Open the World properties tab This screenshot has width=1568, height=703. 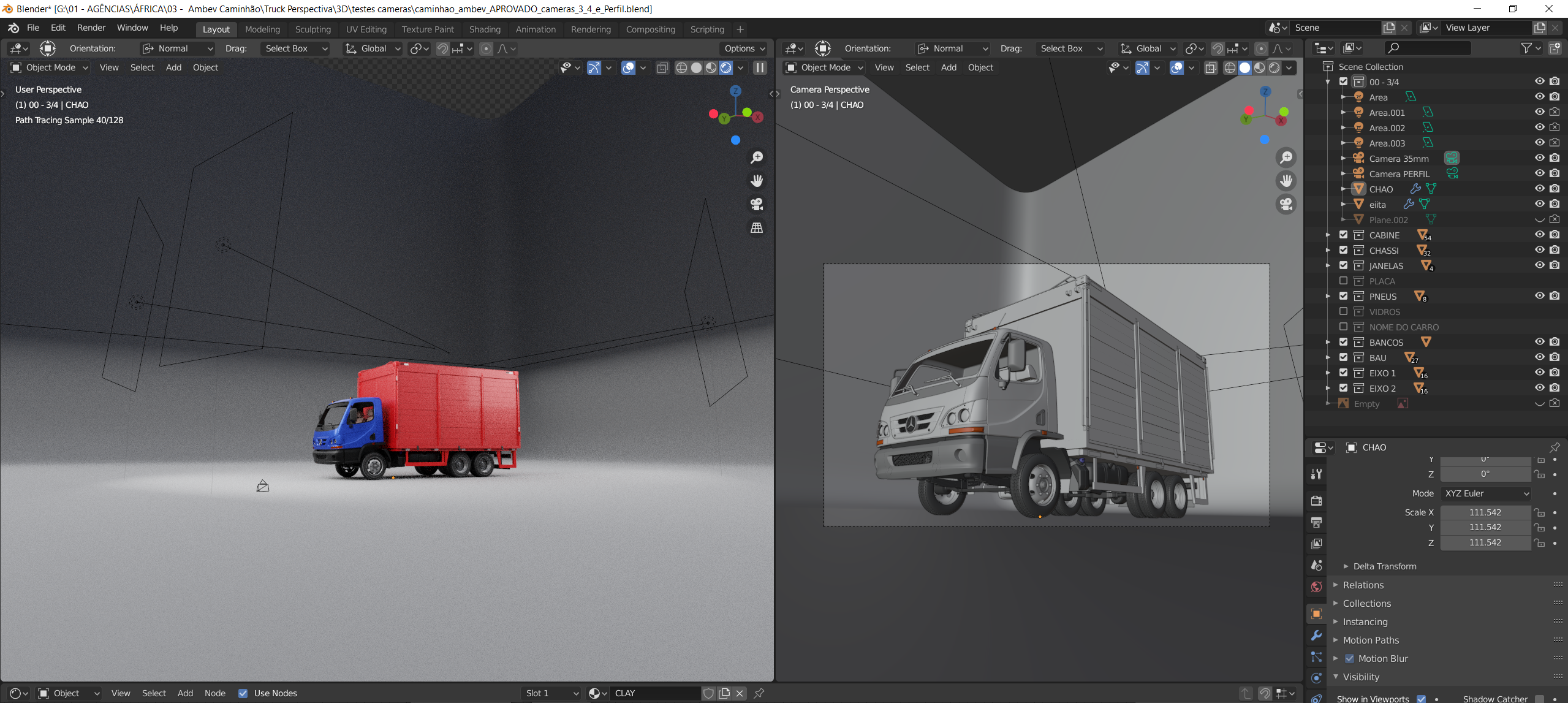[1316, 587]
